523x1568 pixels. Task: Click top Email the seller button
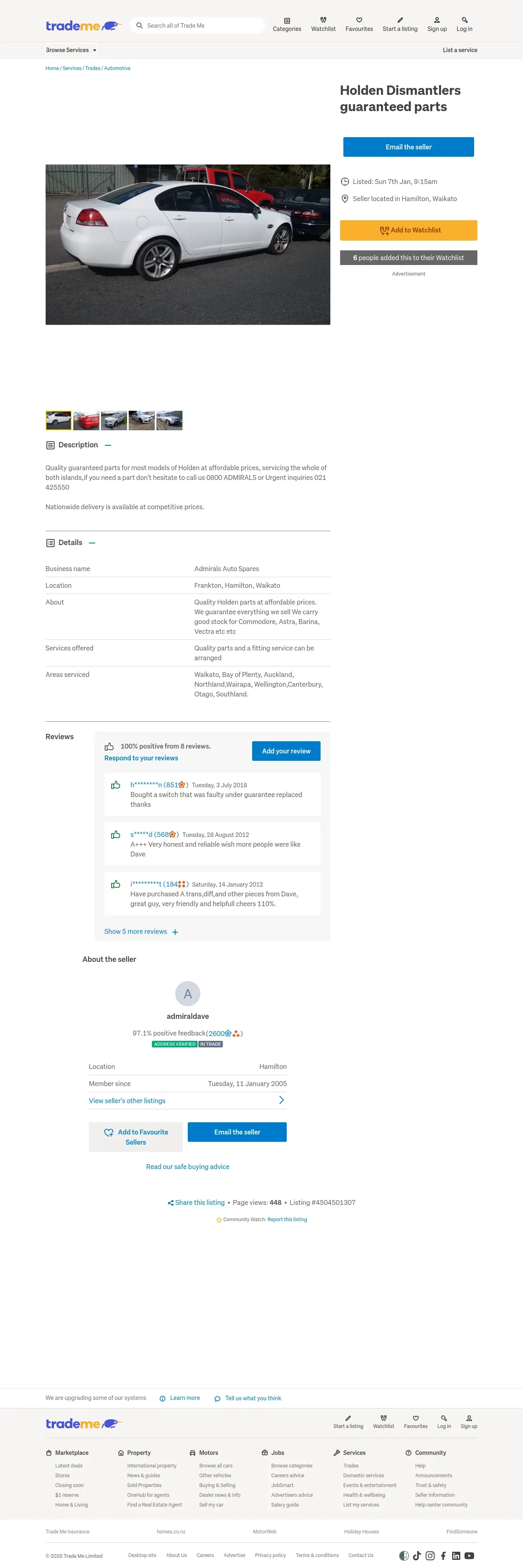click(409, 147)
